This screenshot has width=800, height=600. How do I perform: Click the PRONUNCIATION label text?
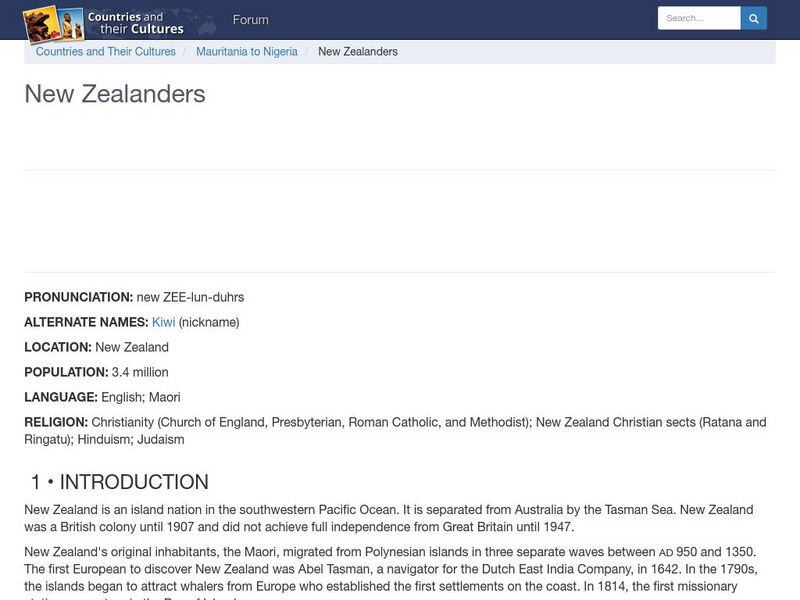[x=79, y=297]
